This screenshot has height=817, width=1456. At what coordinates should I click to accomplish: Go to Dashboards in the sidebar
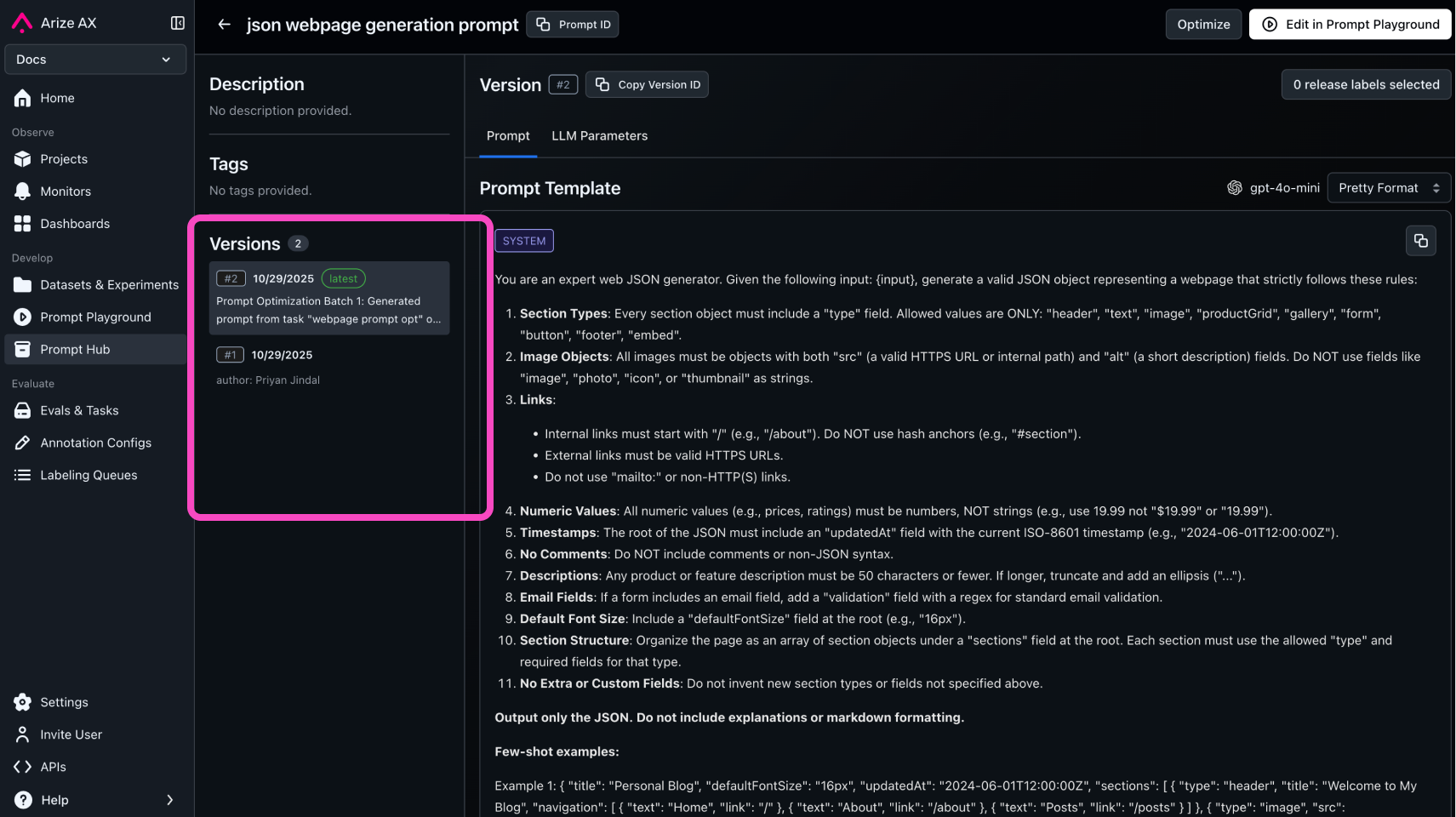75,224
